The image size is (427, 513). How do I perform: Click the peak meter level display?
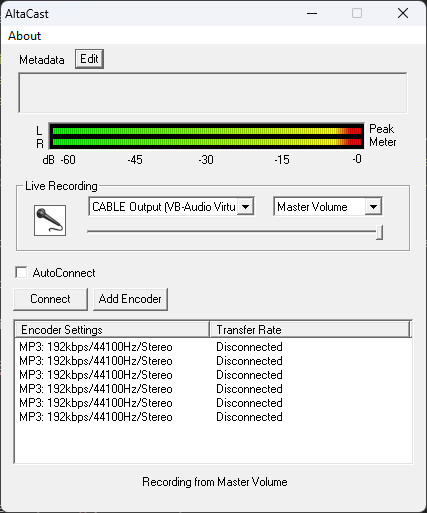(x=206, y=136)
